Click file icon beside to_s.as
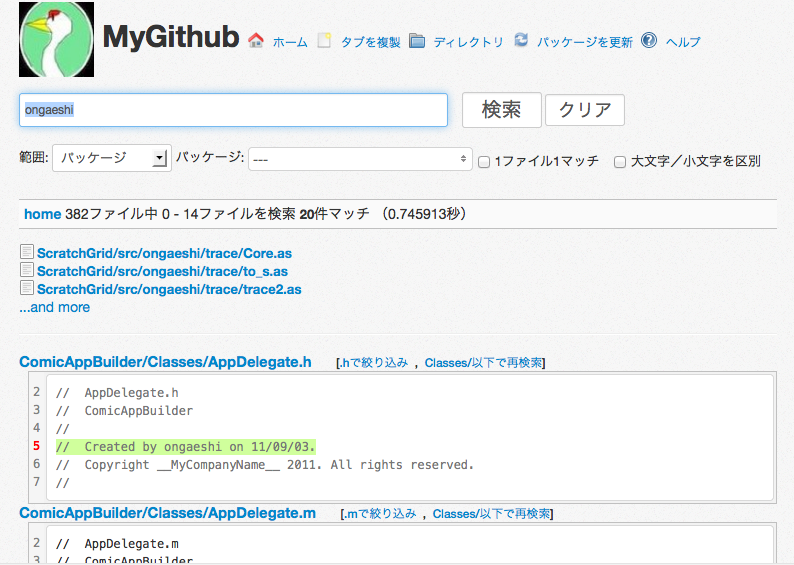Image resolution: width=794 pixels, height=565 pixels. [27, 270]
